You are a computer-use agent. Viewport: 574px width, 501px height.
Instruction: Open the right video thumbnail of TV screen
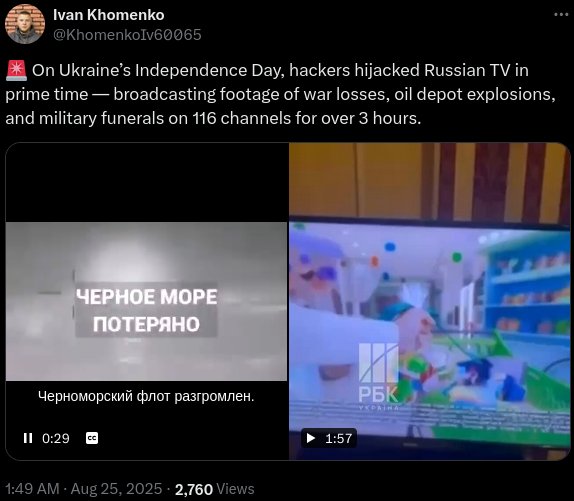pyautogui.click(x=430, y=301)
